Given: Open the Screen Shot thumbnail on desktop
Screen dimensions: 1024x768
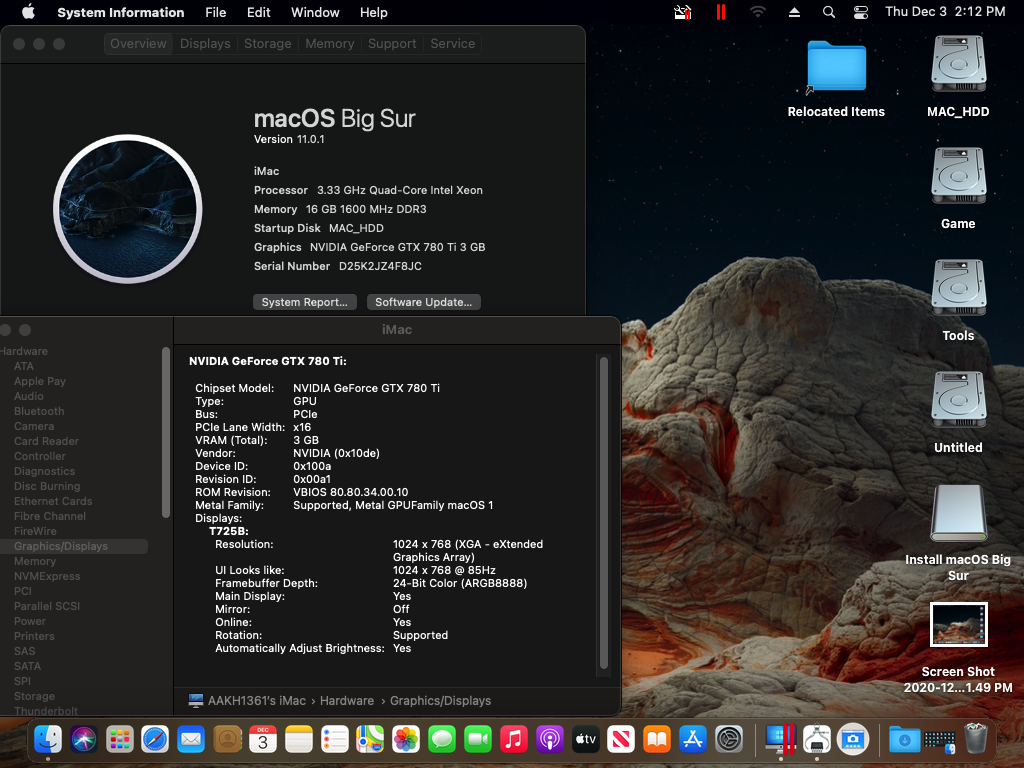Looking at the screenshot, I should click(x=958, y=624).
